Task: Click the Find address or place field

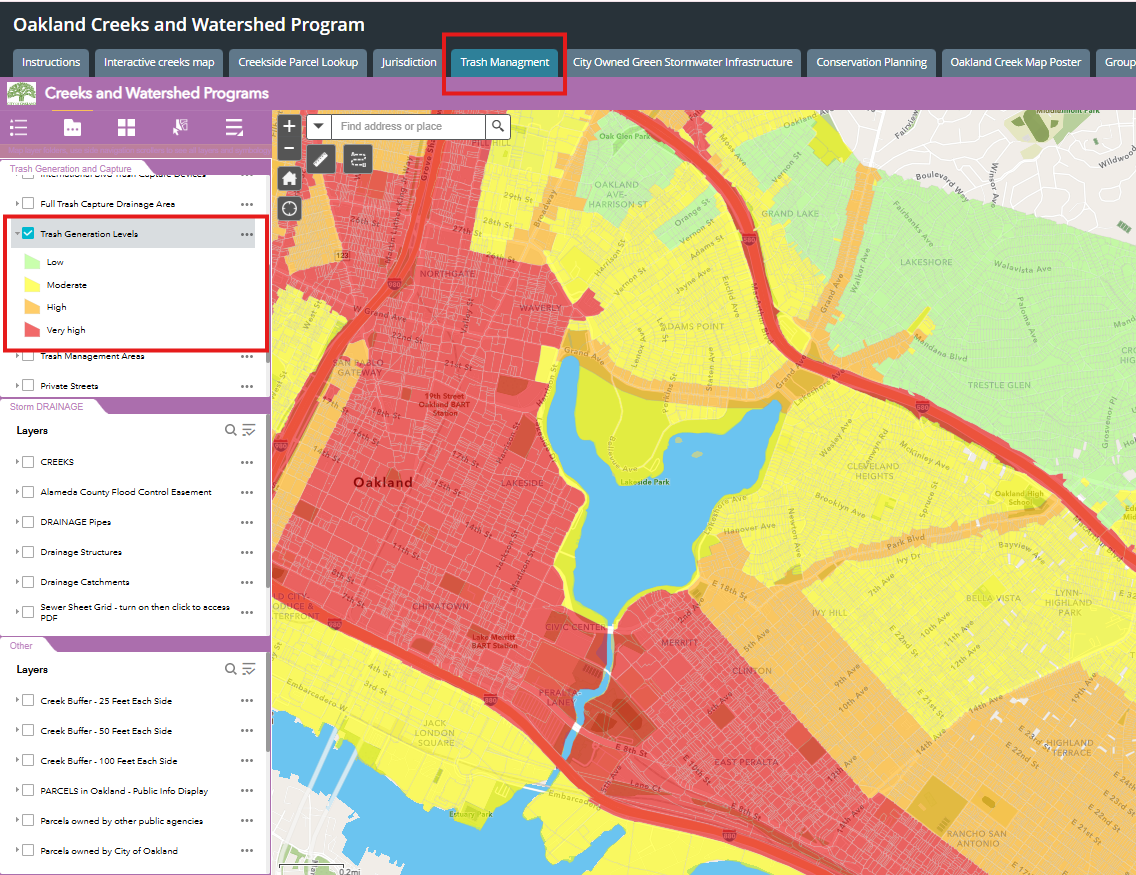Action: 408,127
